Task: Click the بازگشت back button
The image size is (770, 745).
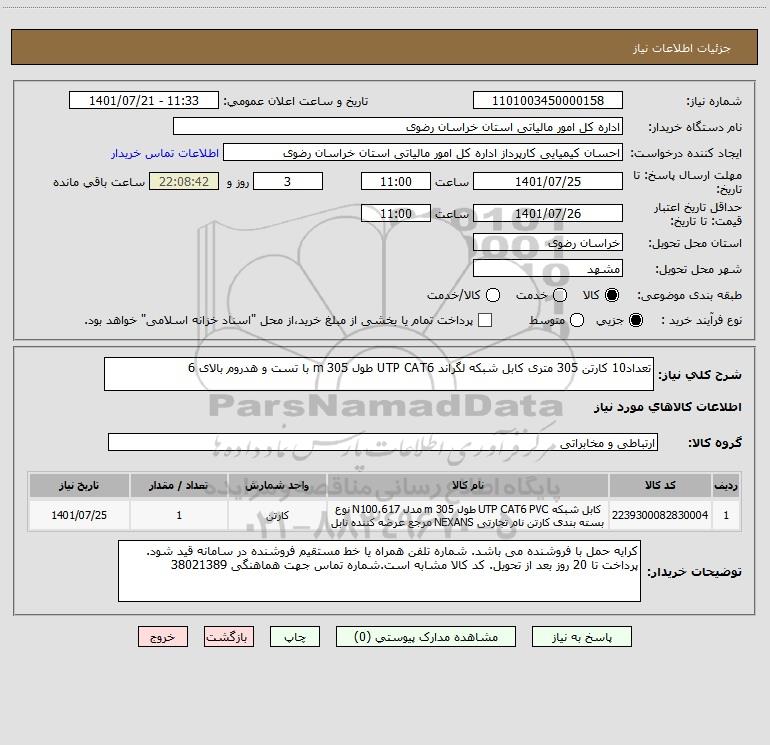Action: click(229, 637)
